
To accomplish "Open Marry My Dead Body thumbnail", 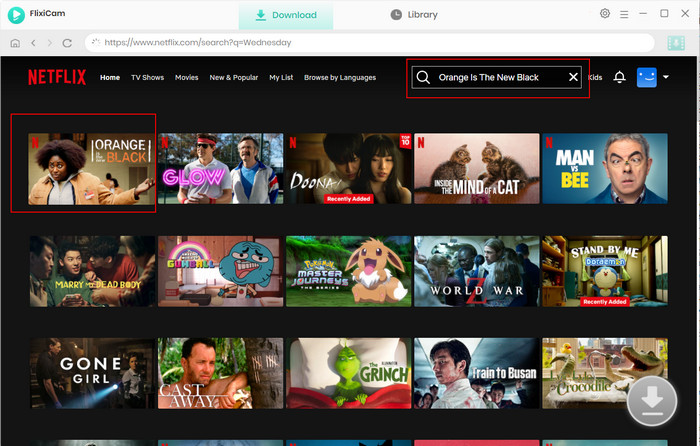I will pos(92,271).
